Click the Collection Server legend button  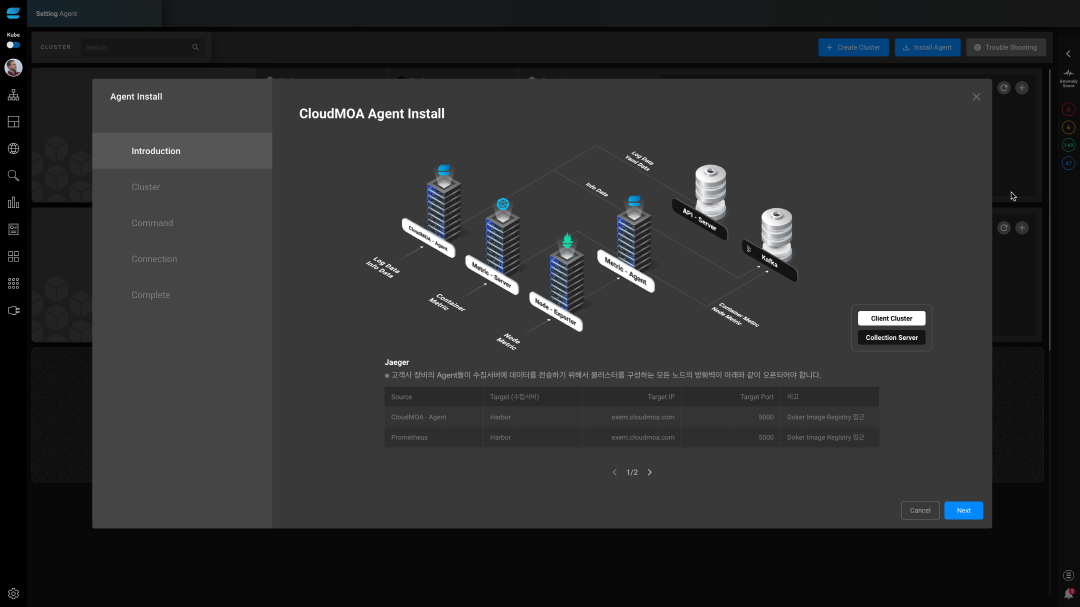tap(891, 338)
